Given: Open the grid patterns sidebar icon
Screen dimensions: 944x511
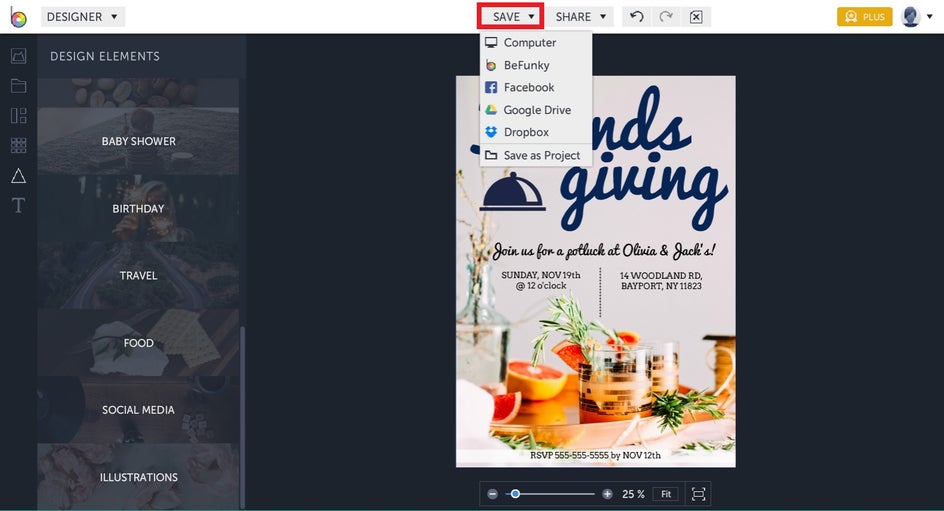Looking at the screenshot, I should (19, 145).
